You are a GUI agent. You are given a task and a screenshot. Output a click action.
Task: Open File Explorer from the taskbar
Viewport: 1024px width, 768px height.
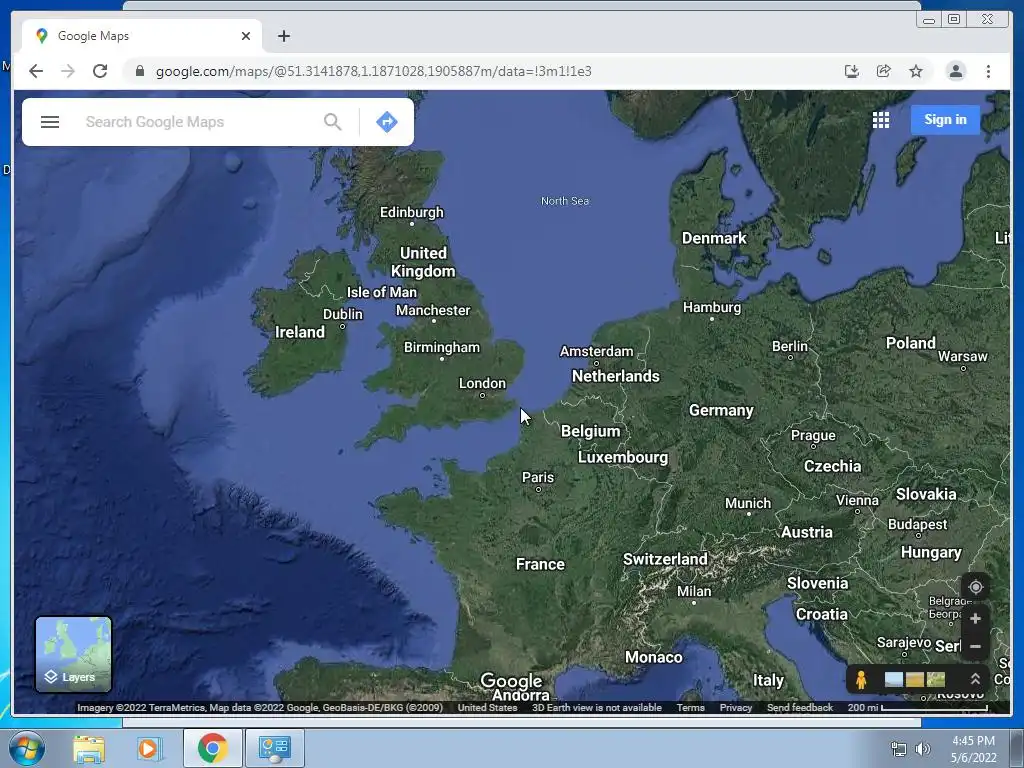point(88,748)
